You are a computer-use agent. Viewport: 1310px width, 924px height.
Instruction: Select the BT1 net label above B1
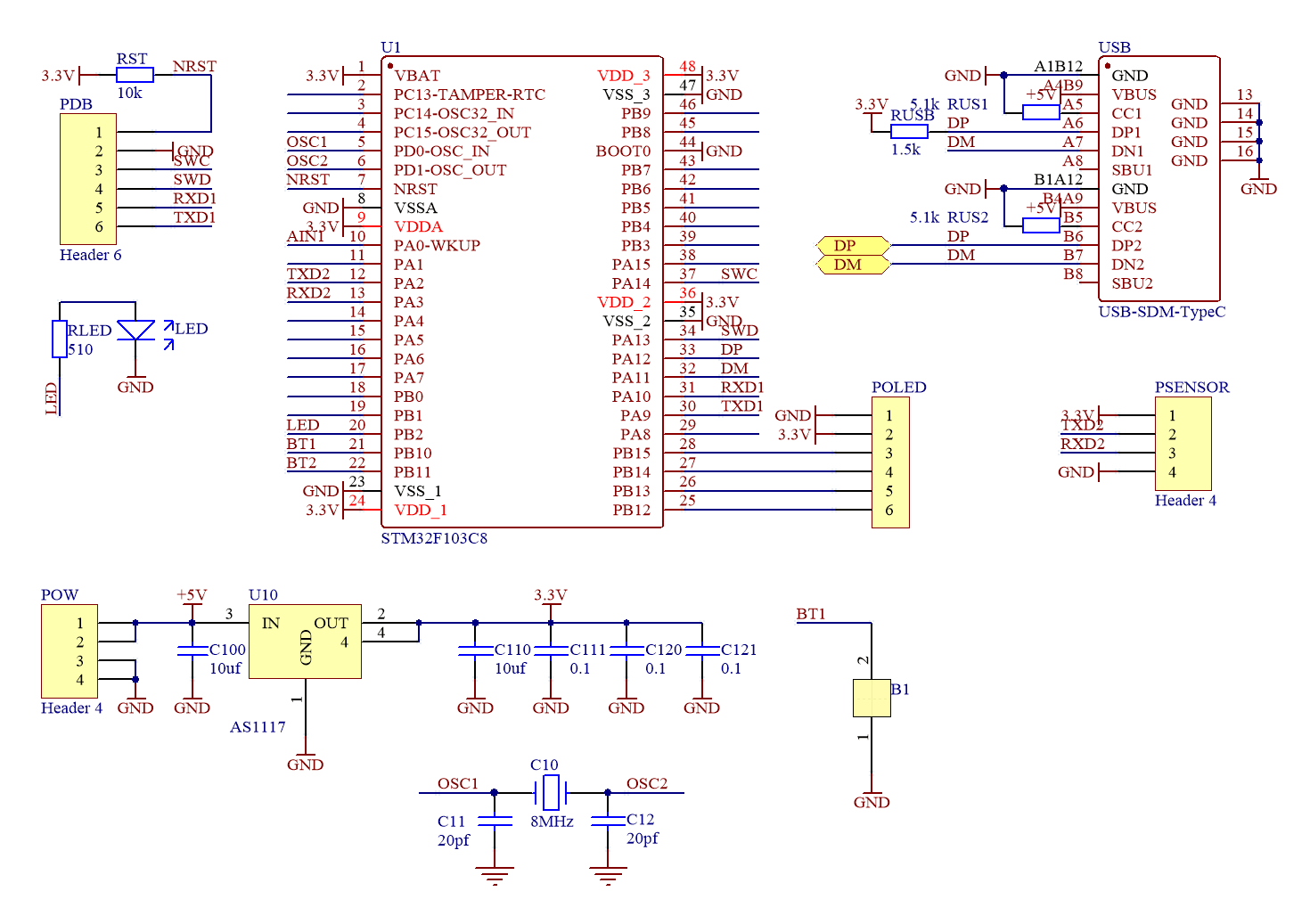(811, 614)
